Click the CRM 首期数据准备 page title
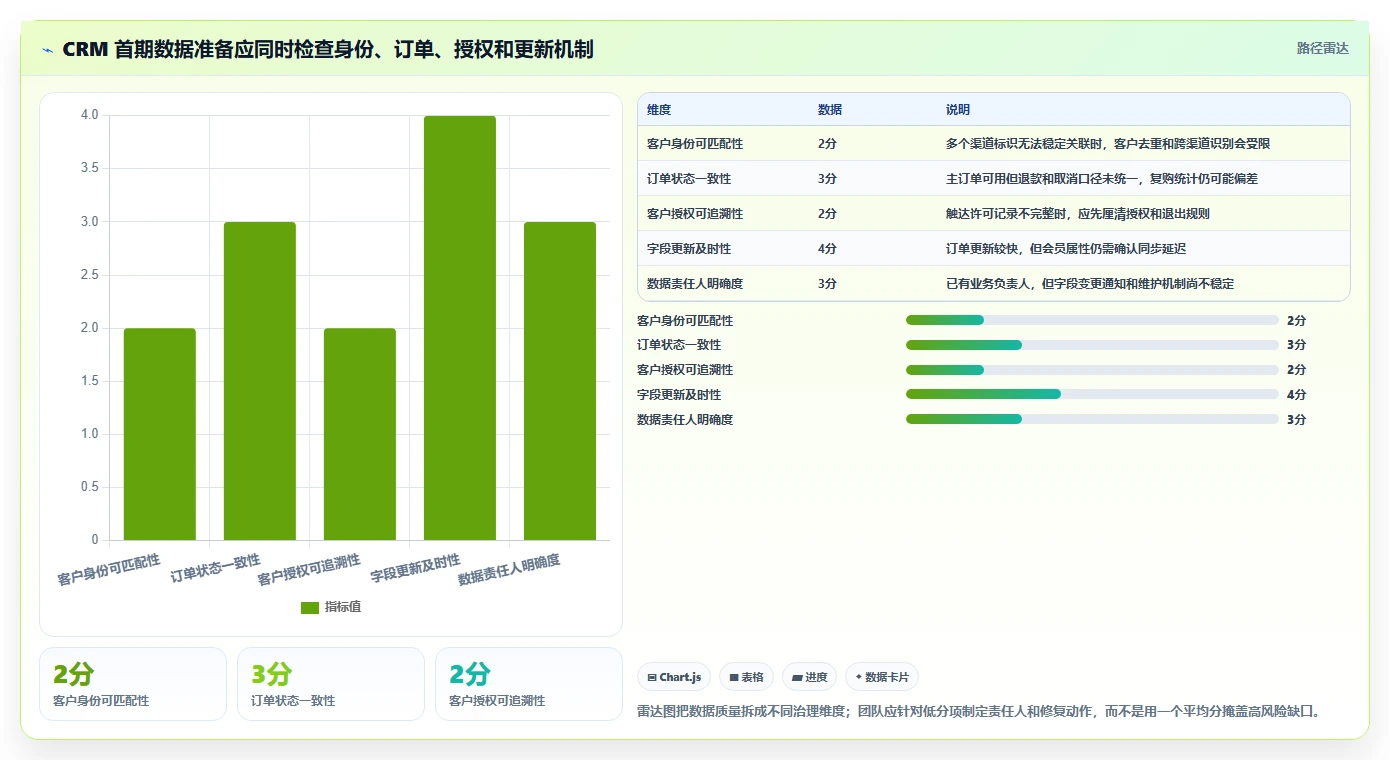 [x=328, y=49]
